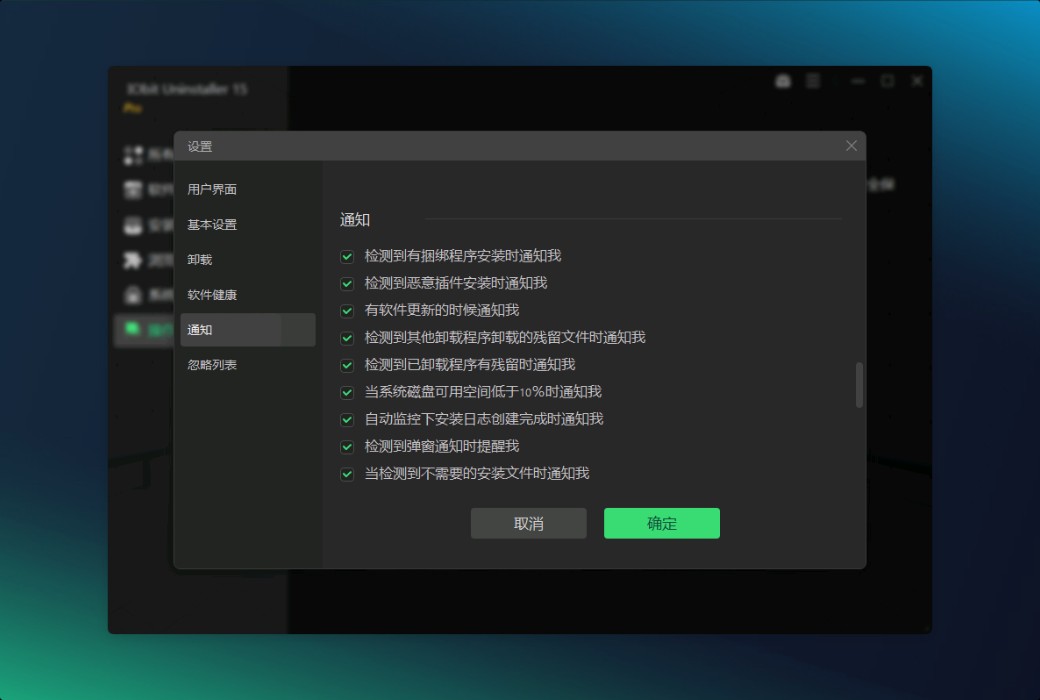The height and width of the screenshot is (700, 1040).
Task: Maximize the IObit Uninstaller main window
Action: tap(887, 81)
